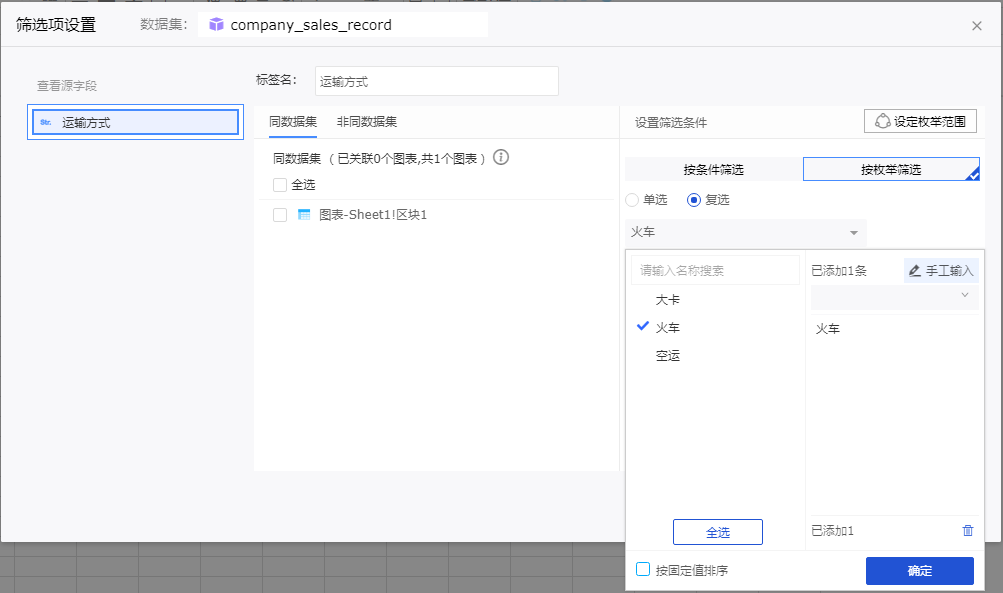This screenshot has width=1003, height=593.
Task: Switch to the 非同数据集 tab
Action: point(367,122)
